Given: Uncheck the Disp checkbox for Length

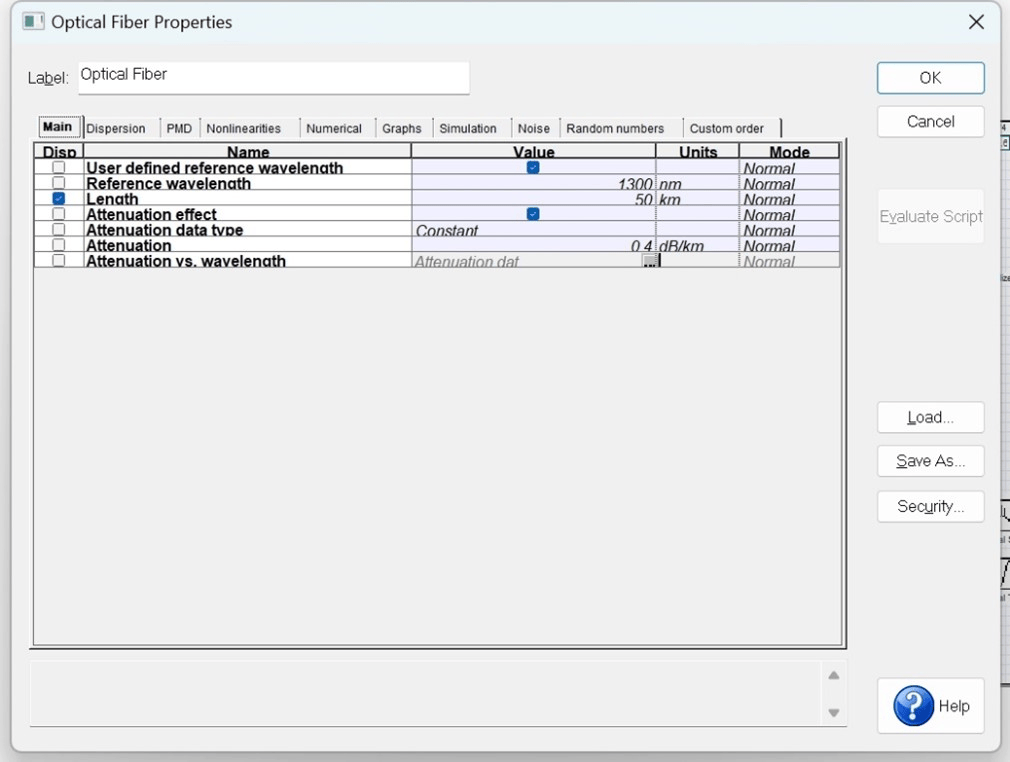Looking at the screenshot, I should tap(59, 199).
